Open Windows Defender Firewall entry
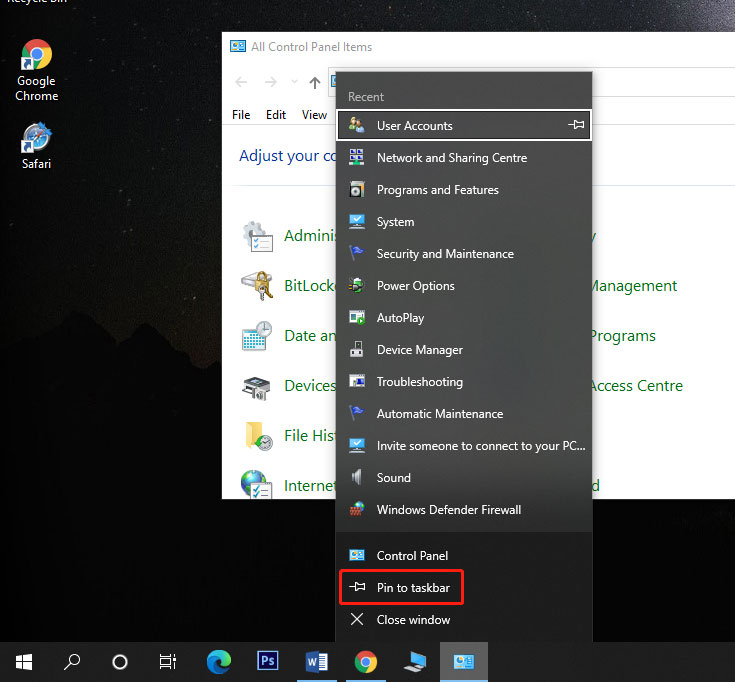The image size is (735, 682). point(464,510)
